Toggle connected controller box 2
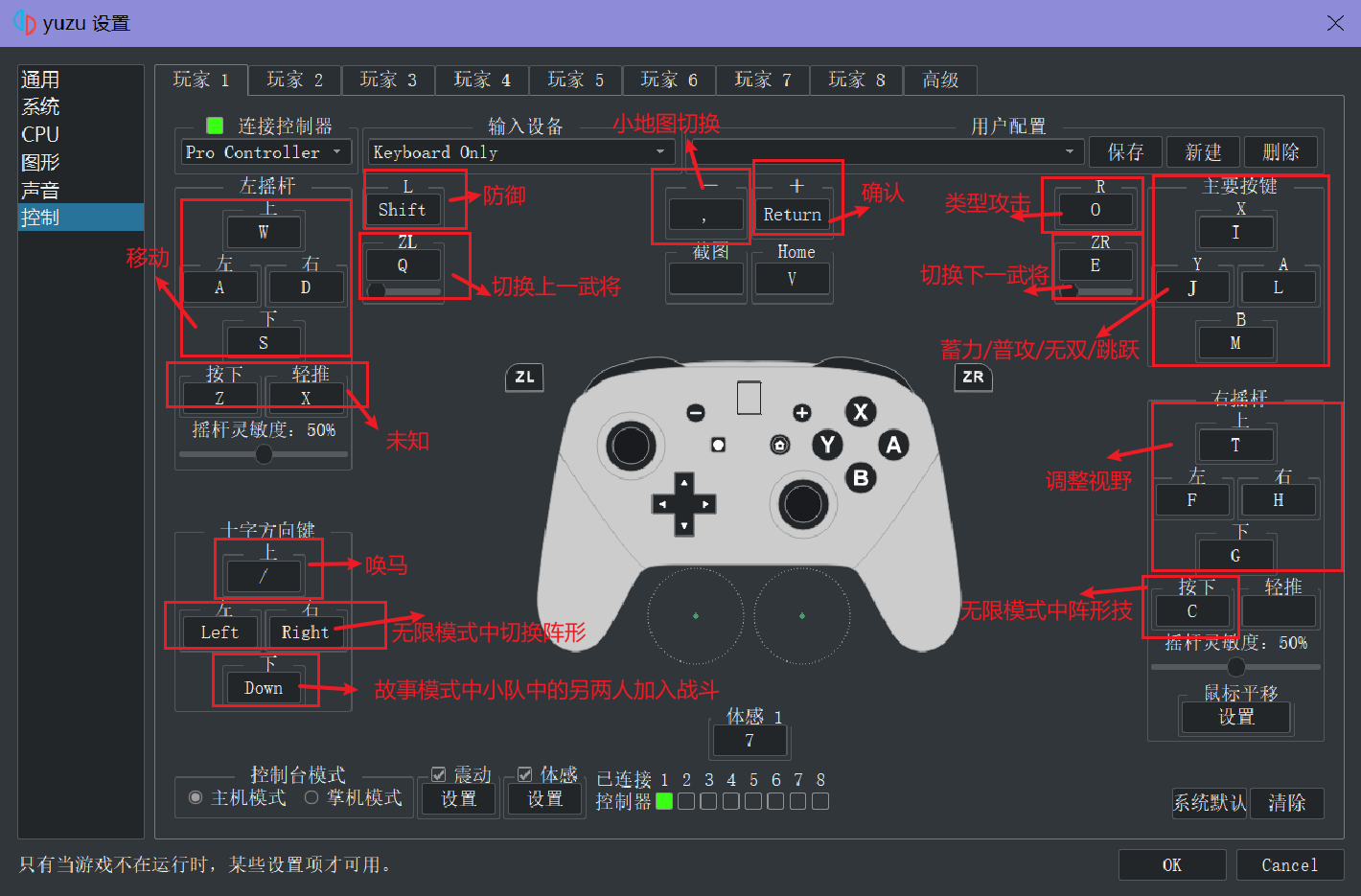The width and height of the screenshot is (1361, 896). coord(686,801)
